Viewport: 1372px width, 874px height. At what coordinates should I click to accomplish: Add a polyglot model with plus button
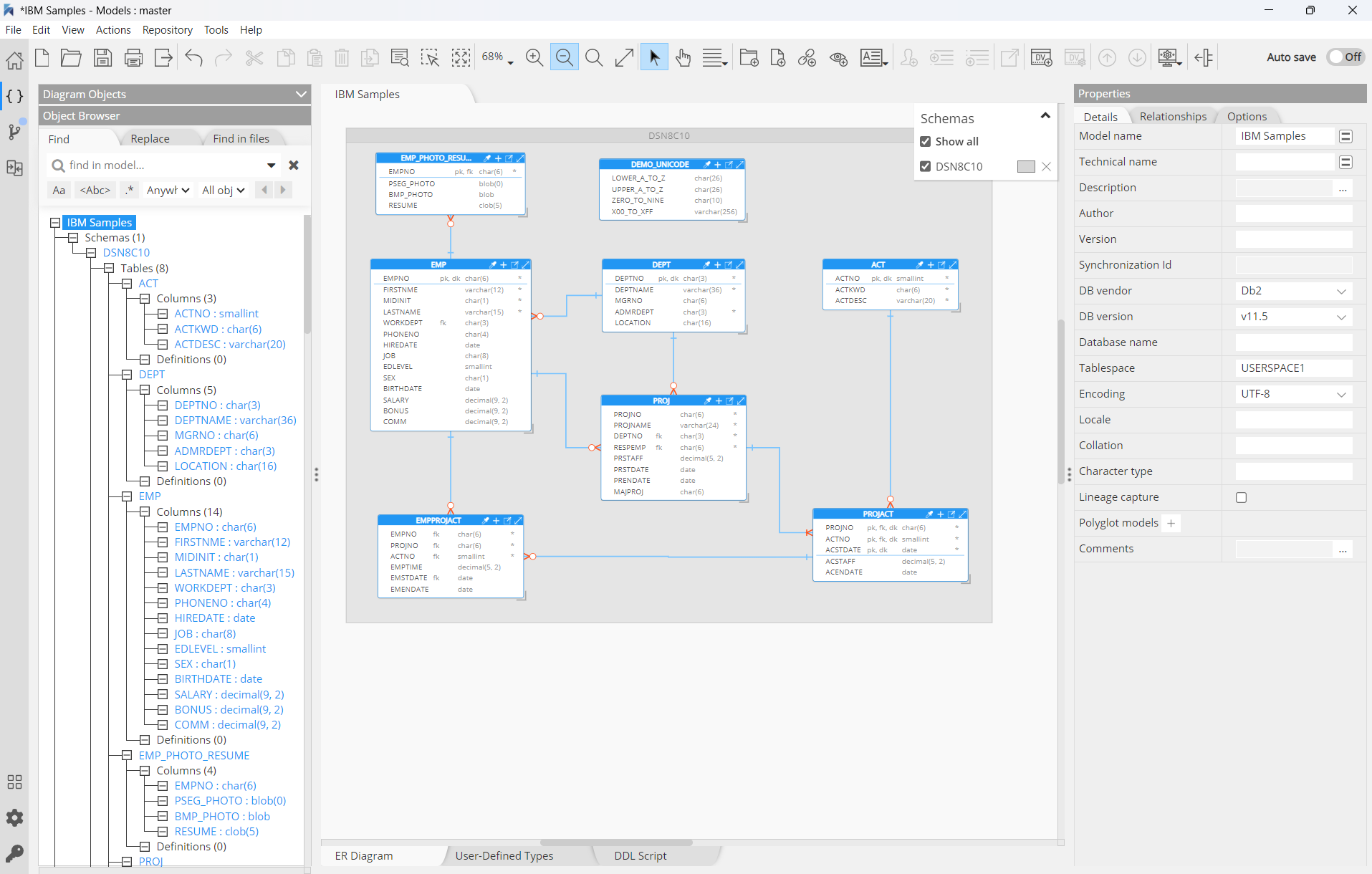click(x=1171, y=523)
